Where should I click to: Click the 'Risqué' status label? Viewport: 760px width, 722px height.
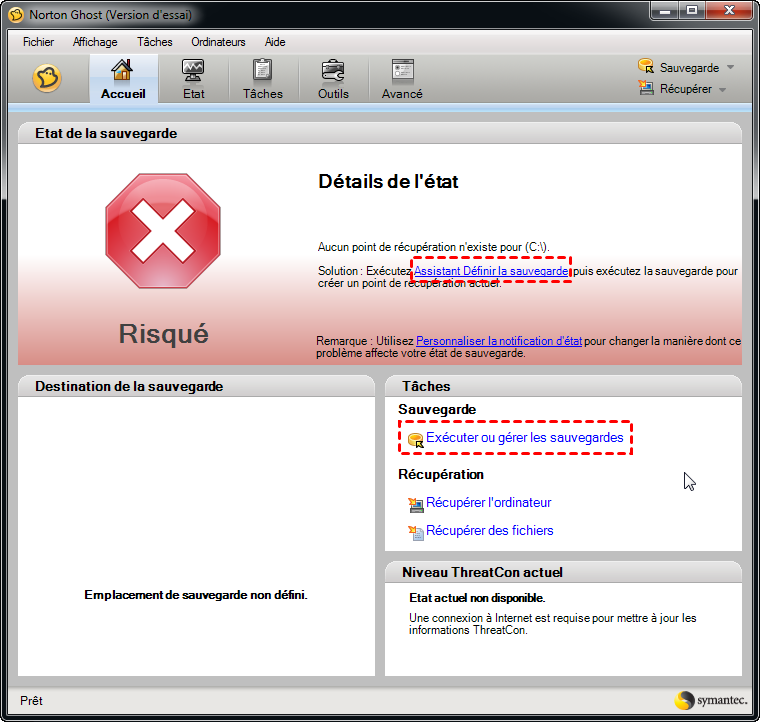pyautogui.click(x=163, y=334)
